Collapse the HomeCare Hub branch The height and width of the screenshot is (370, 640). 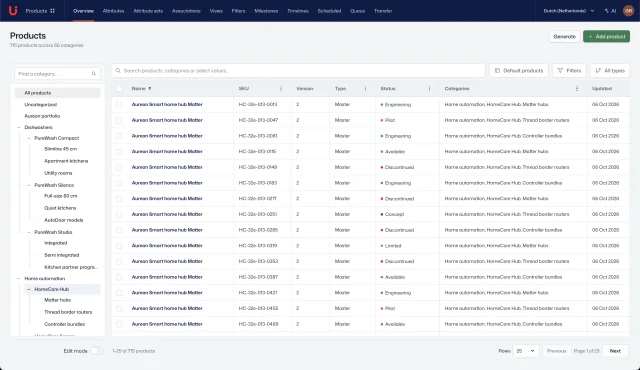pos(29,289)
